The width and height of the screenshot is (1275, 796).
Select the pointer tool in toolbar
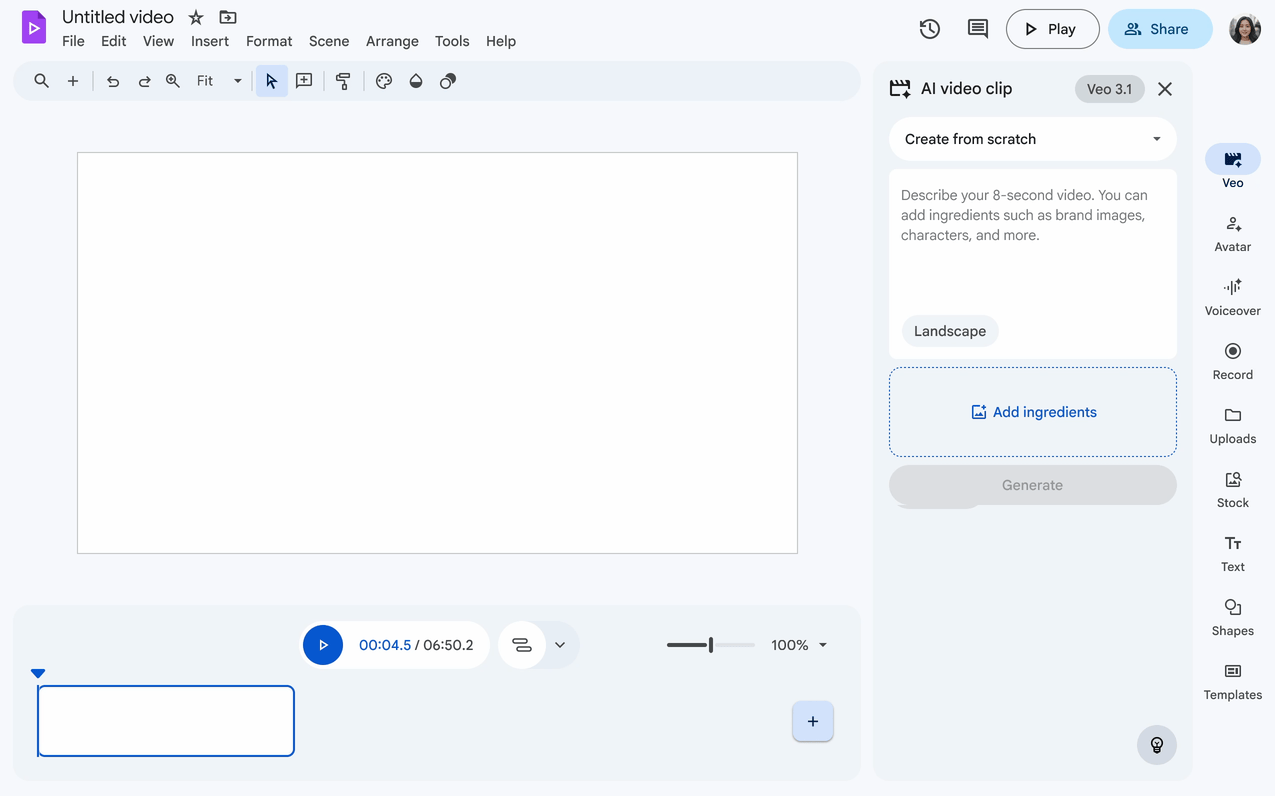[x=271, y=80]
